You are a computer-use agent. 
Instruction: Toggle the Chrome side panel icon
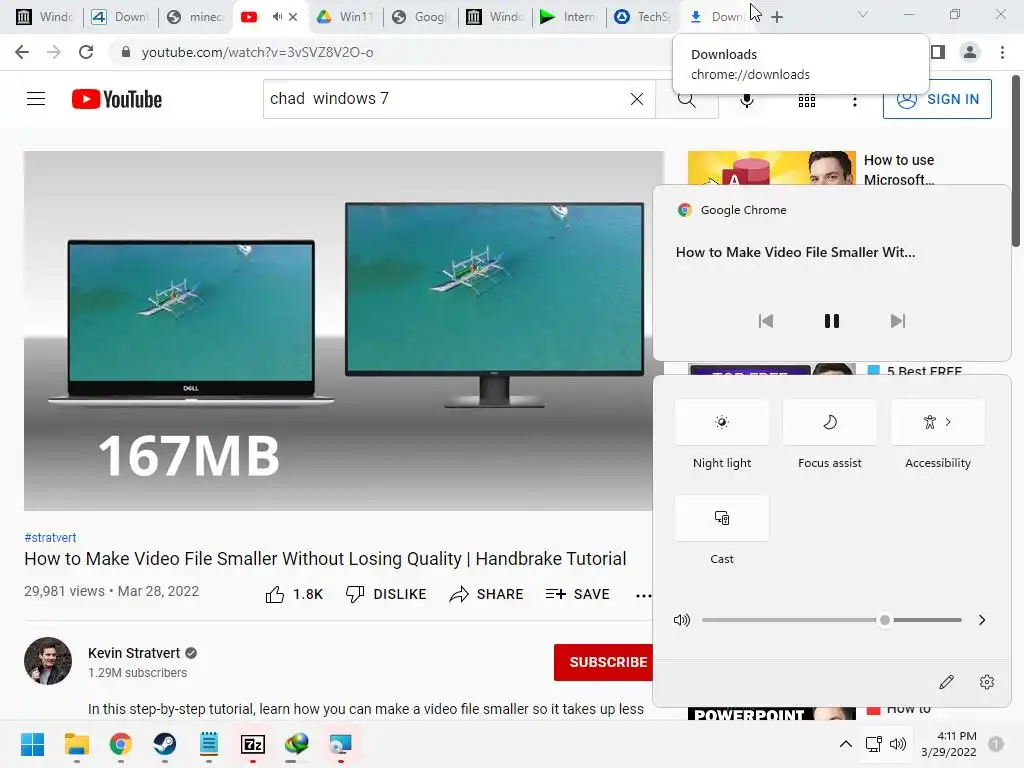tap(938, 52)
